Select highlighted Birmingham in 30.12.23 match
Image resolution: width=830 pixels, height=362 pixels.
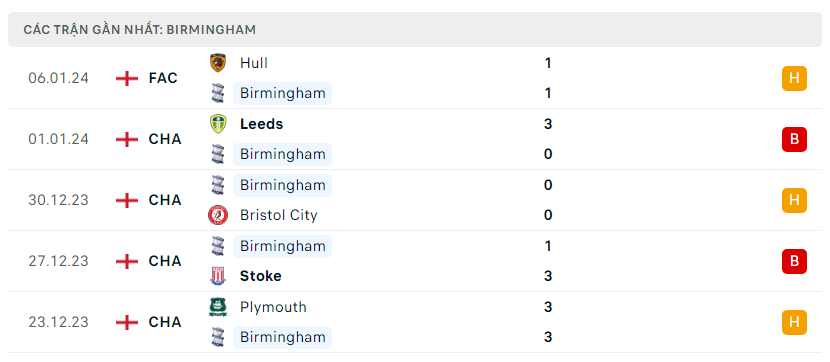(283, 185)
